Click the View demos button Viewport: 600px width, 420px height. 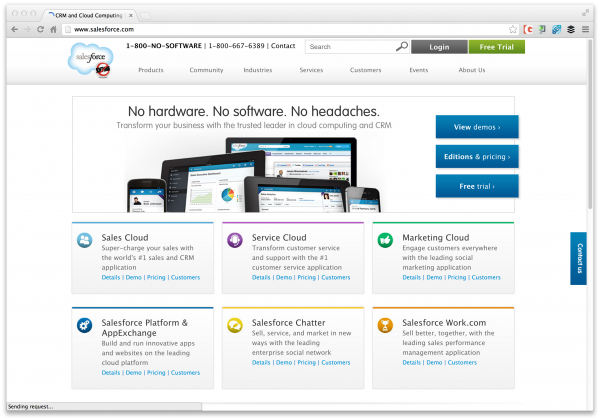click(477, 127)
